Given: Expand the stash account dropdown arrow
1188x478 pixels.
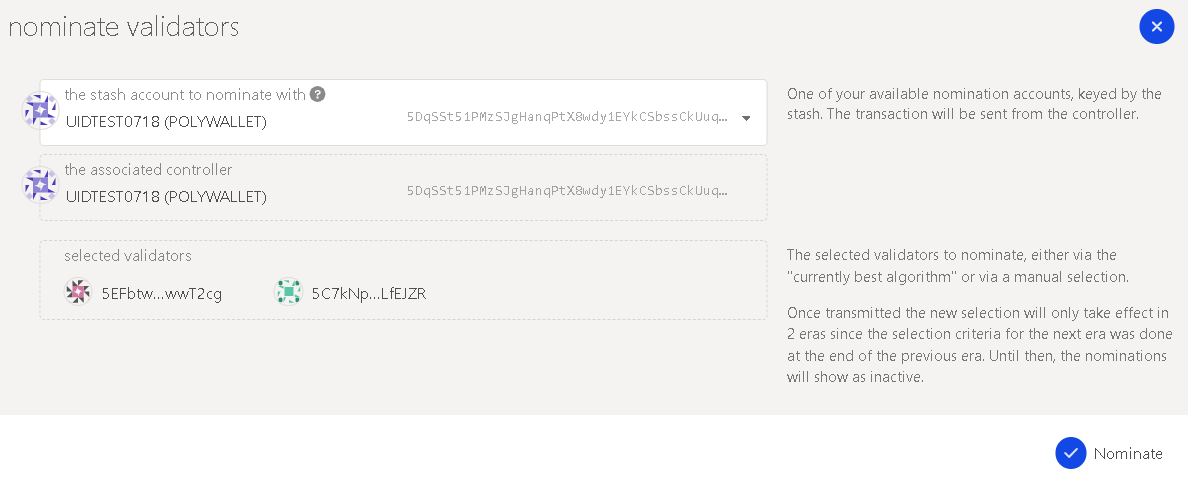Looking at the screenshot, I should click(746, 119).
